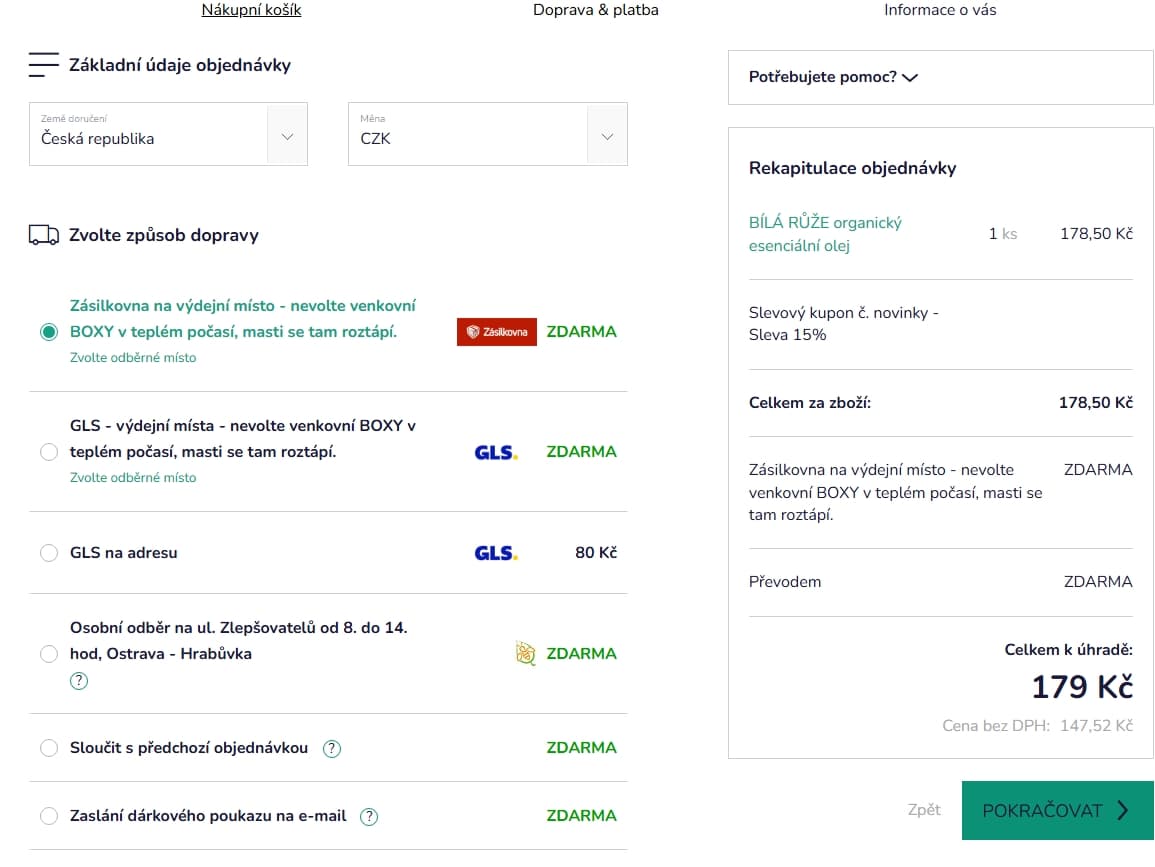Show help for Zaslání dárkového poukazu
This screenshot has height=867, width=1155.
(369, 816)
